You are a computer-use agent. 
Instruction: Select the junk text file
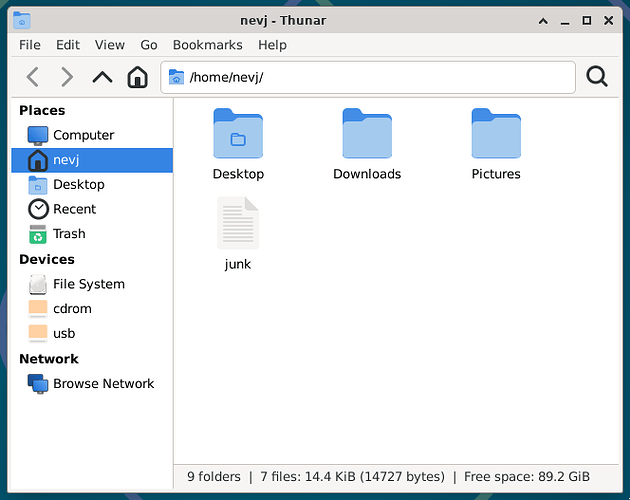point(238,224)
